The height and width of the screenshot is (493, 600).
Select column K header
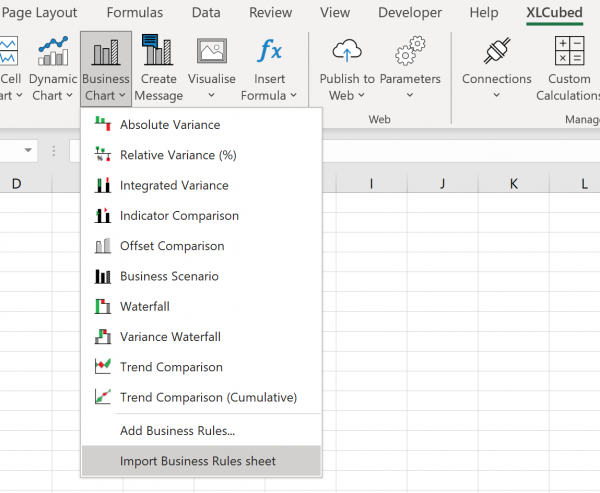click(x=514, y=184)
